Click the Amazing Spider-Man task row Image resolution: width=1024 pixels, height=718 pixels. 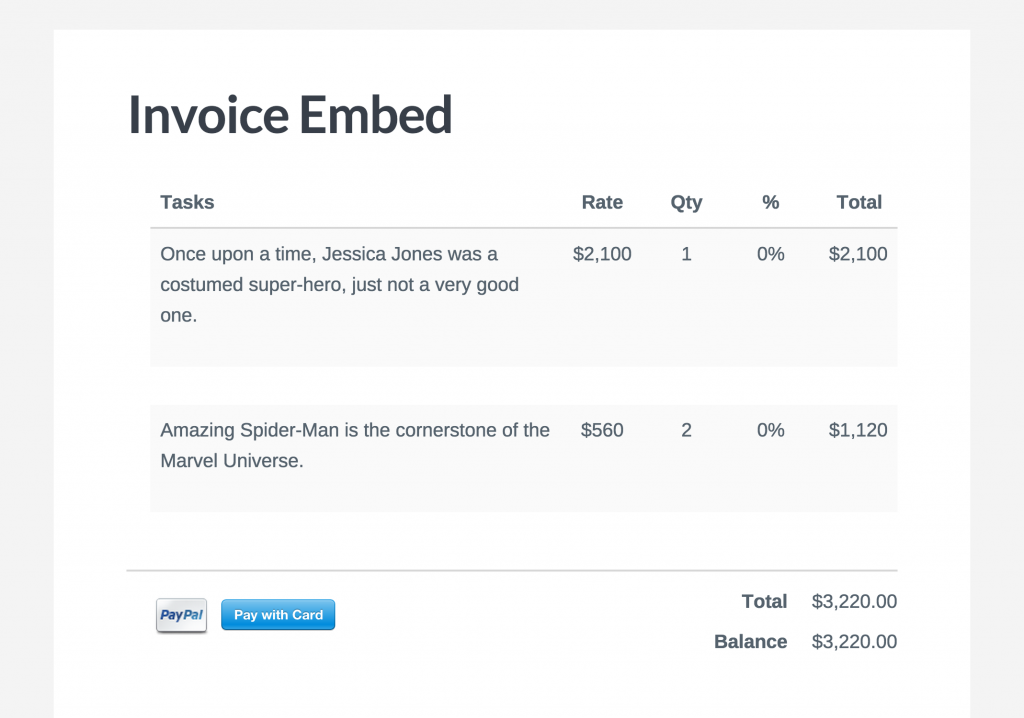tap(354, 445)
